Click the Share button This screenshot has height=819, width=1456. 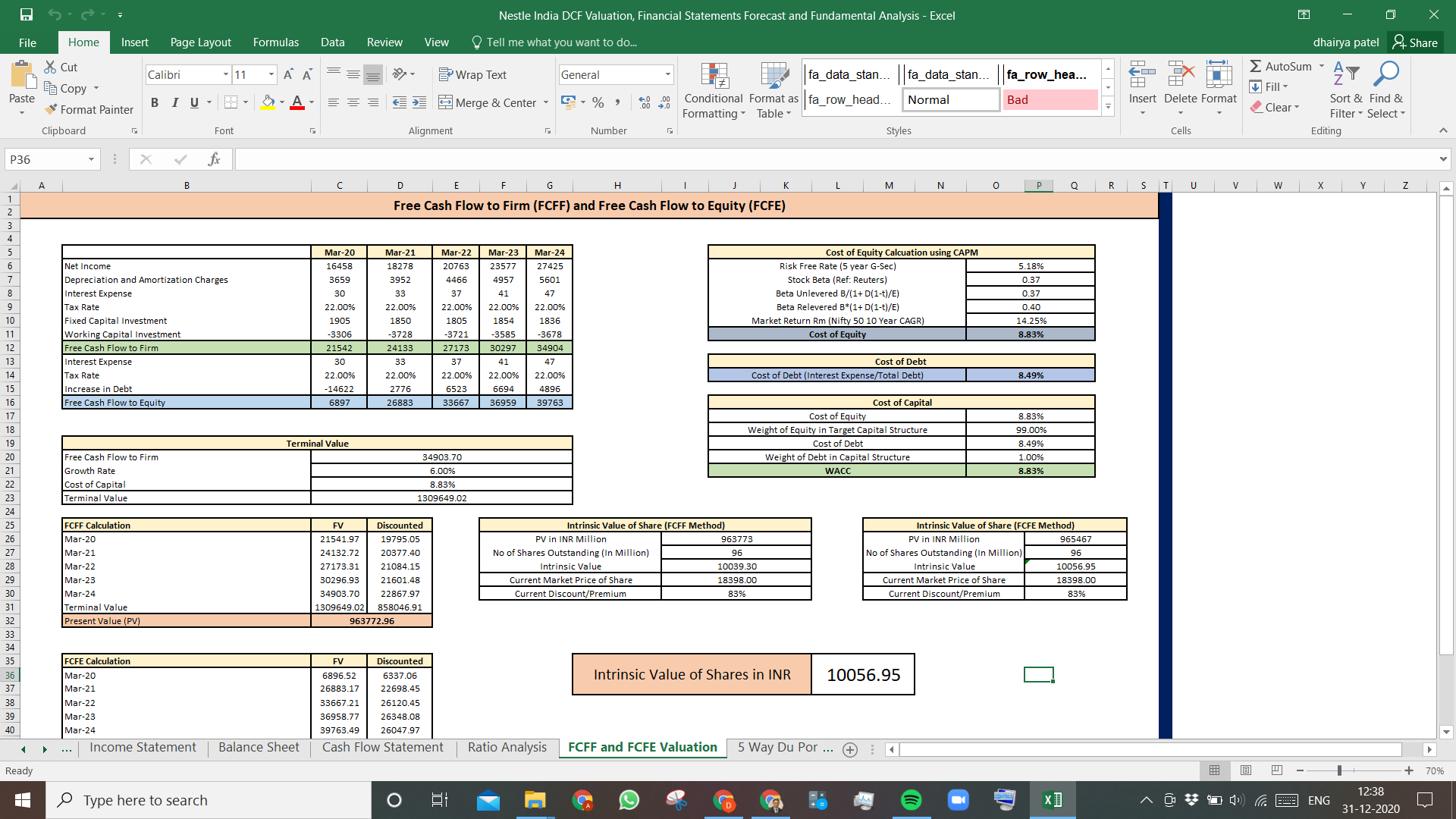[x=1416, y=42]
